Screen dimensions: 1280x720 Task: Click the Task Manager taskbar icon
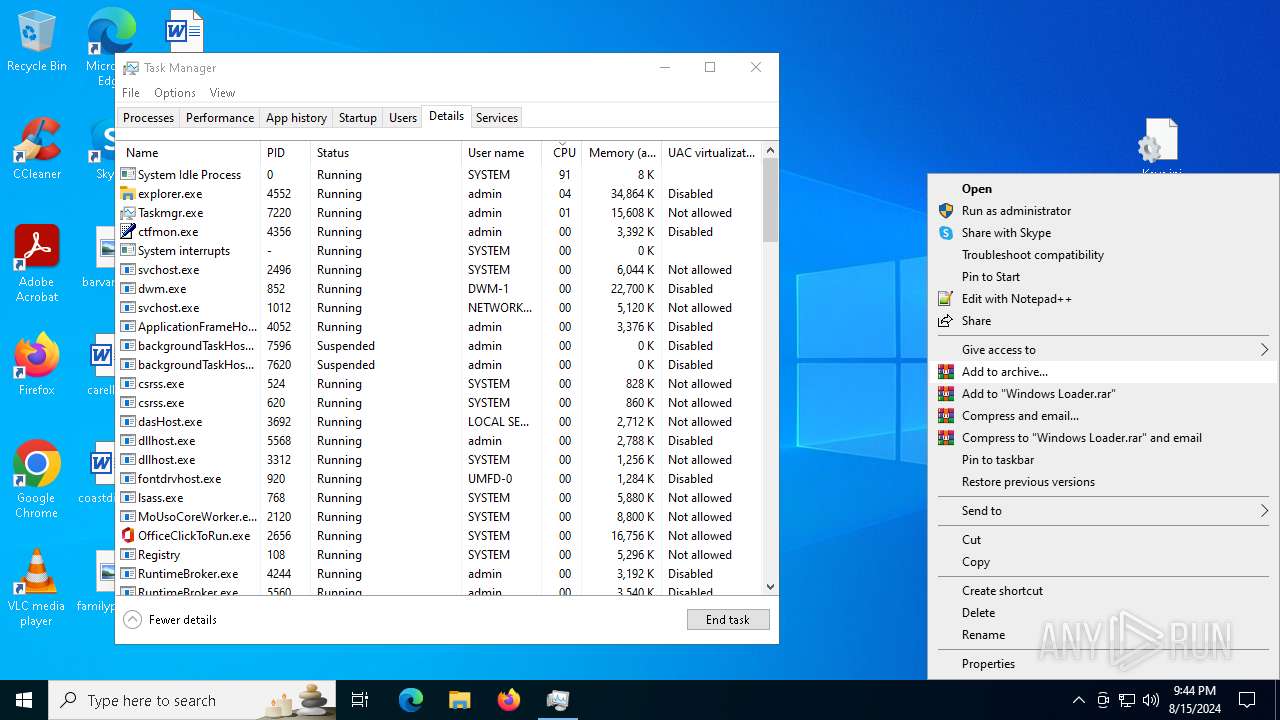click(x=558, y=700)
